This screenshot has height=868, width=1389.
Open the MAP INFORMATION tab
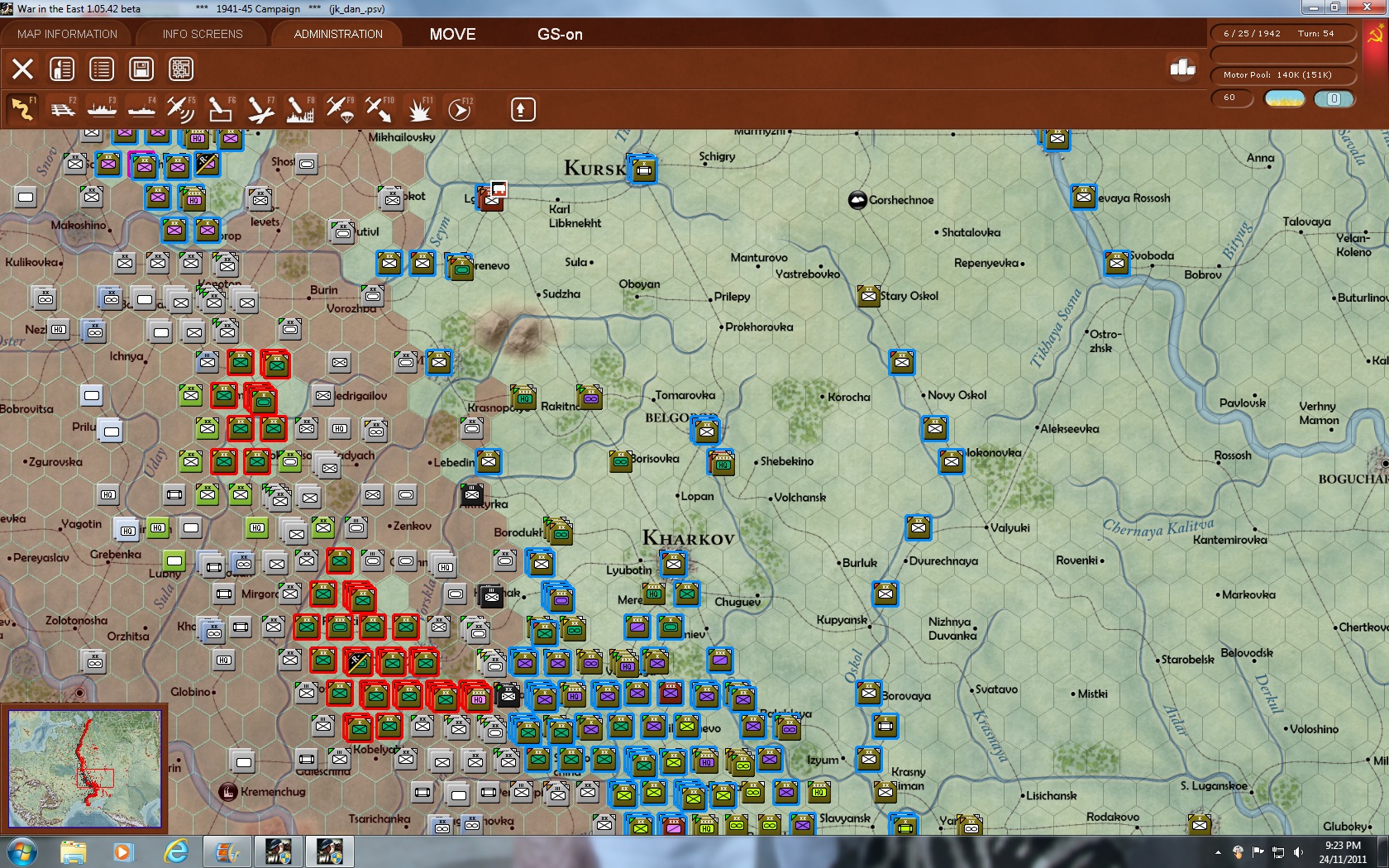pos(67,34)
